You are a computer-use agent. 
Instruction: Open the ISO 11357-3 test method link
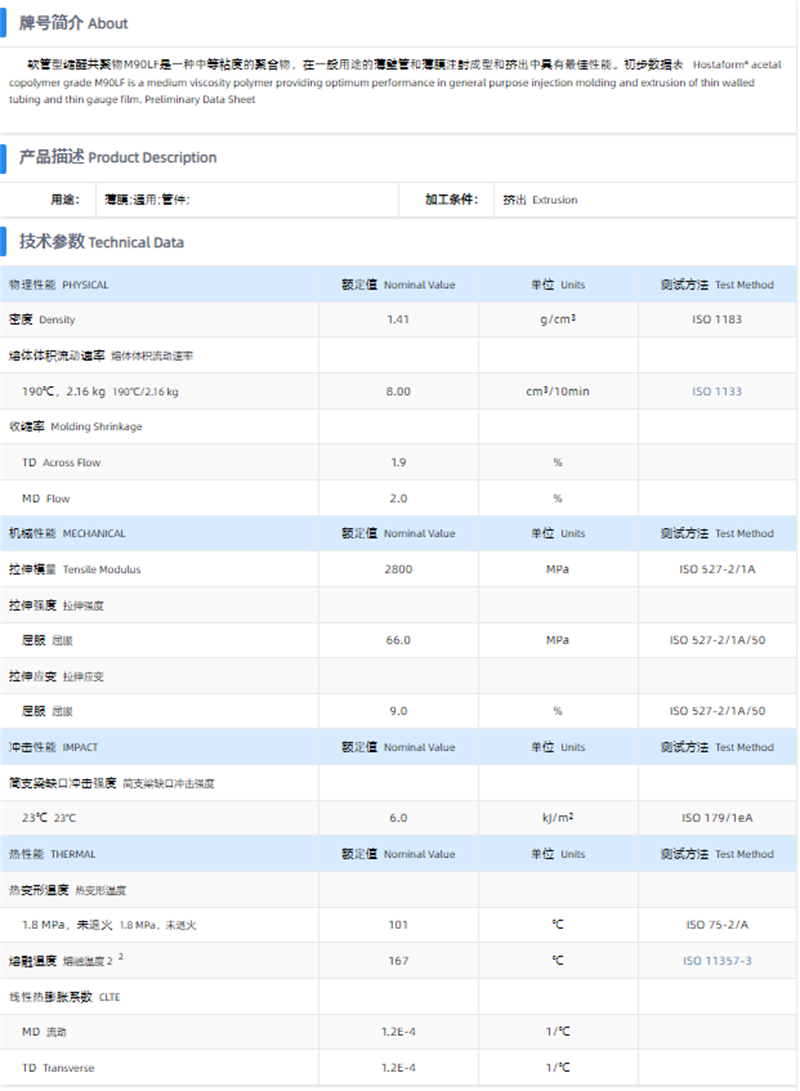717,961
